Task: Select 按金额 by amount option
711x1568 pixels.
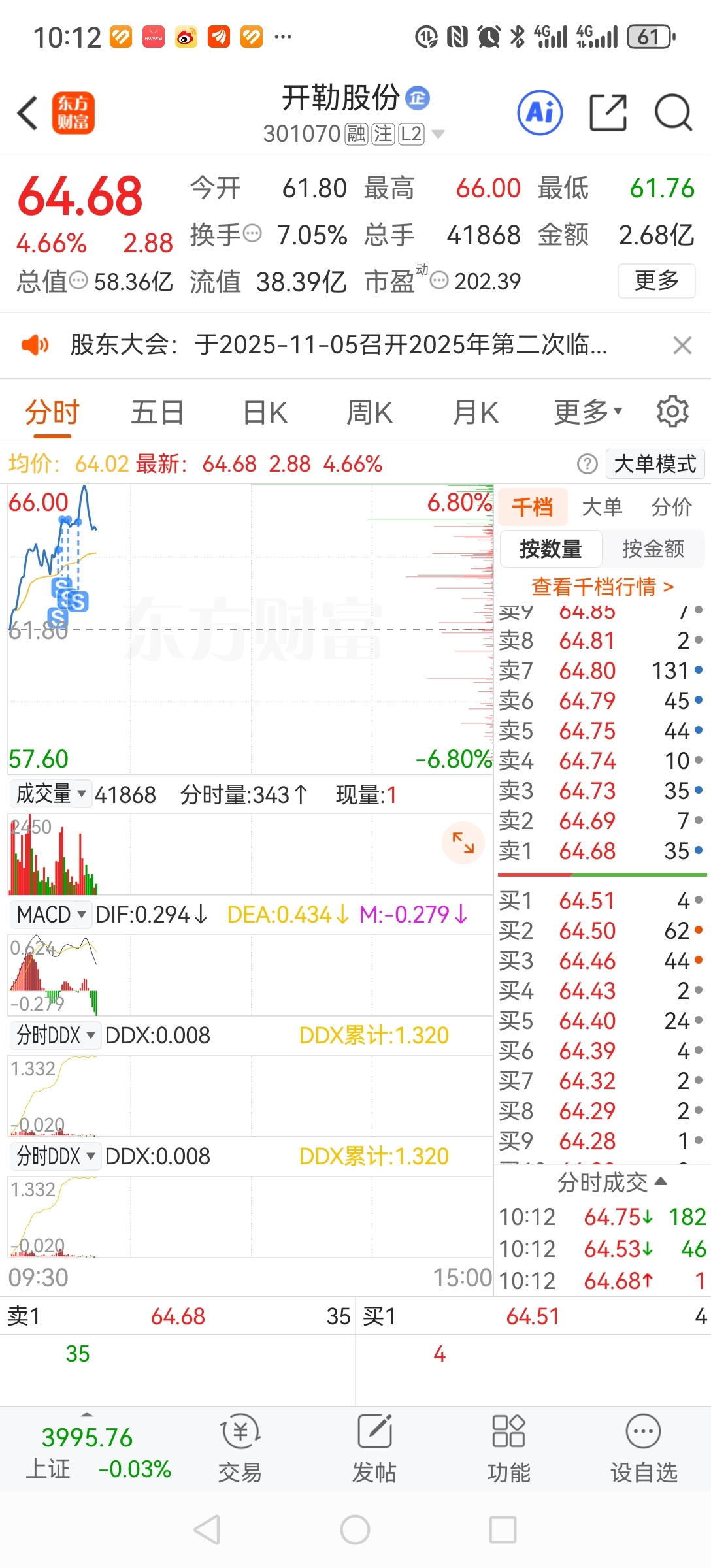Action: coord(653,549)
